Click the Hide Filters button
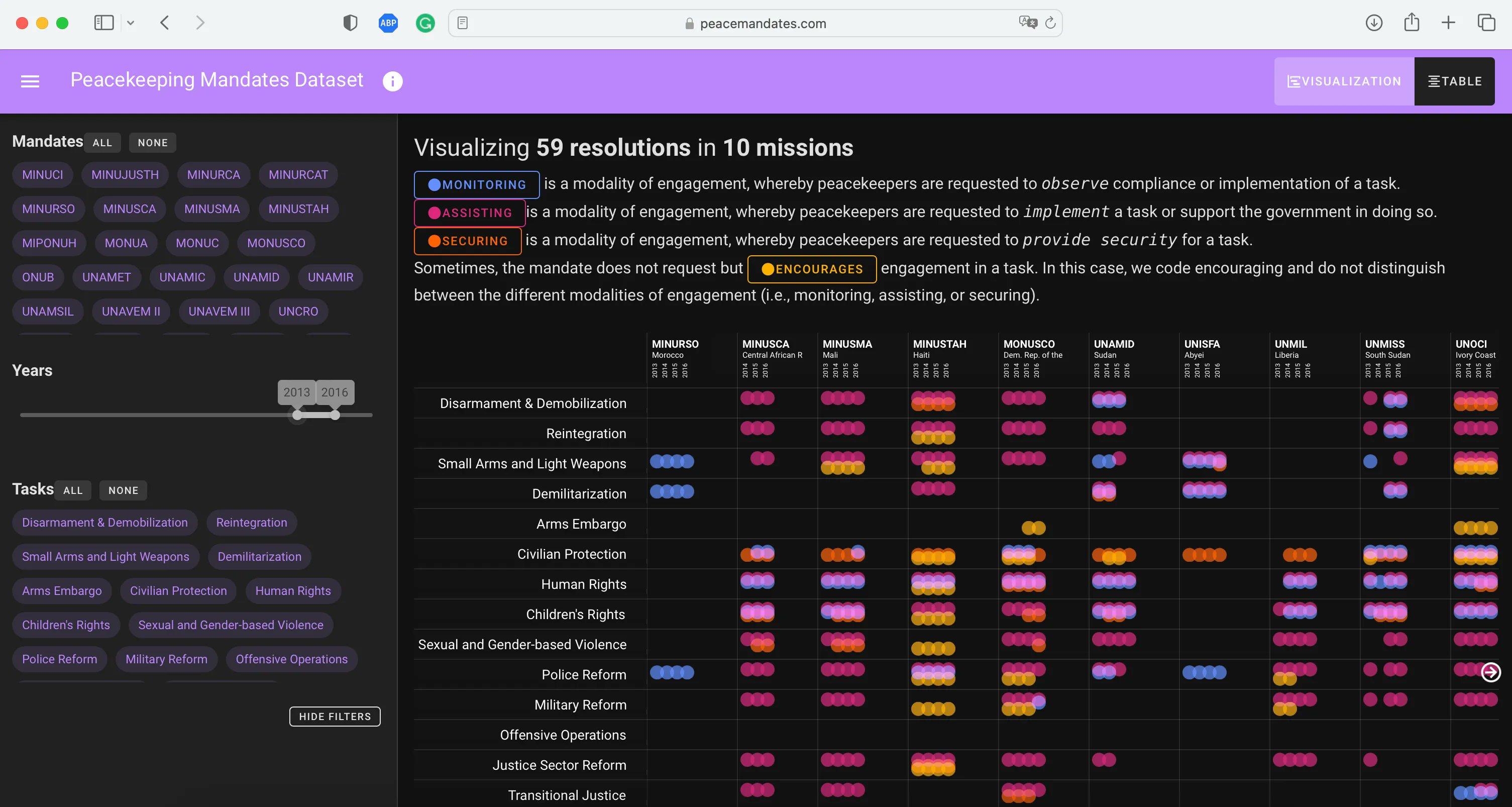1512x807 pixels. 335,716
